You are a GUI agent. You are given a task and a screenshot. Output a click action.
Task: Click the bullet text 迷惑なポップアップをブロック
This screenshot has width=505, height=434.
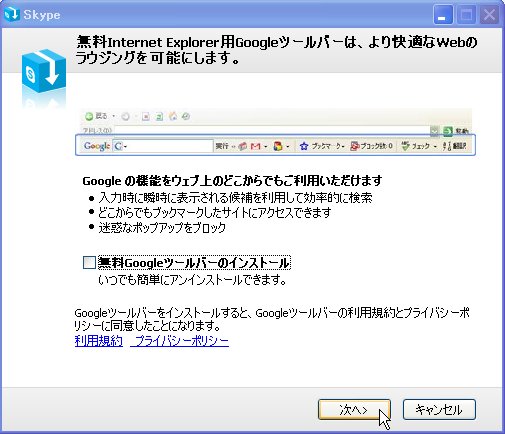click(x=162, y=228)
